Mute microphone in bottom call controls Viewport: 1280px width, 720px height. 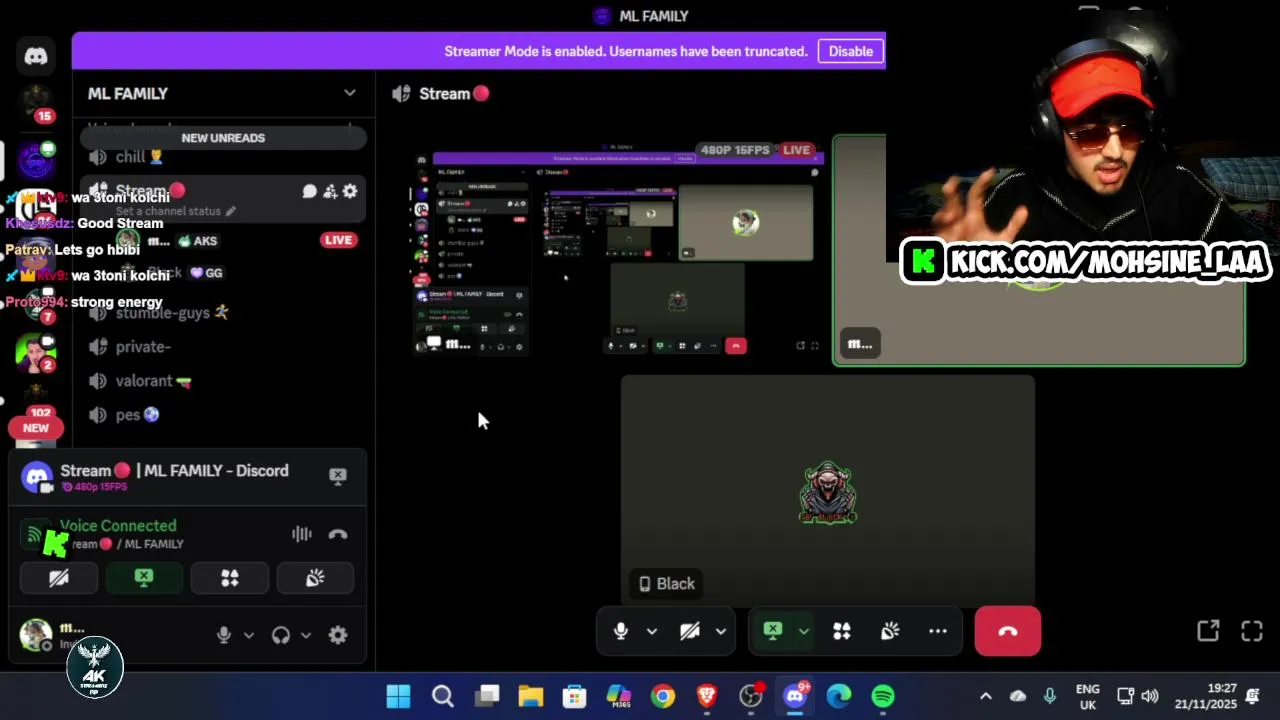(621, 631)
